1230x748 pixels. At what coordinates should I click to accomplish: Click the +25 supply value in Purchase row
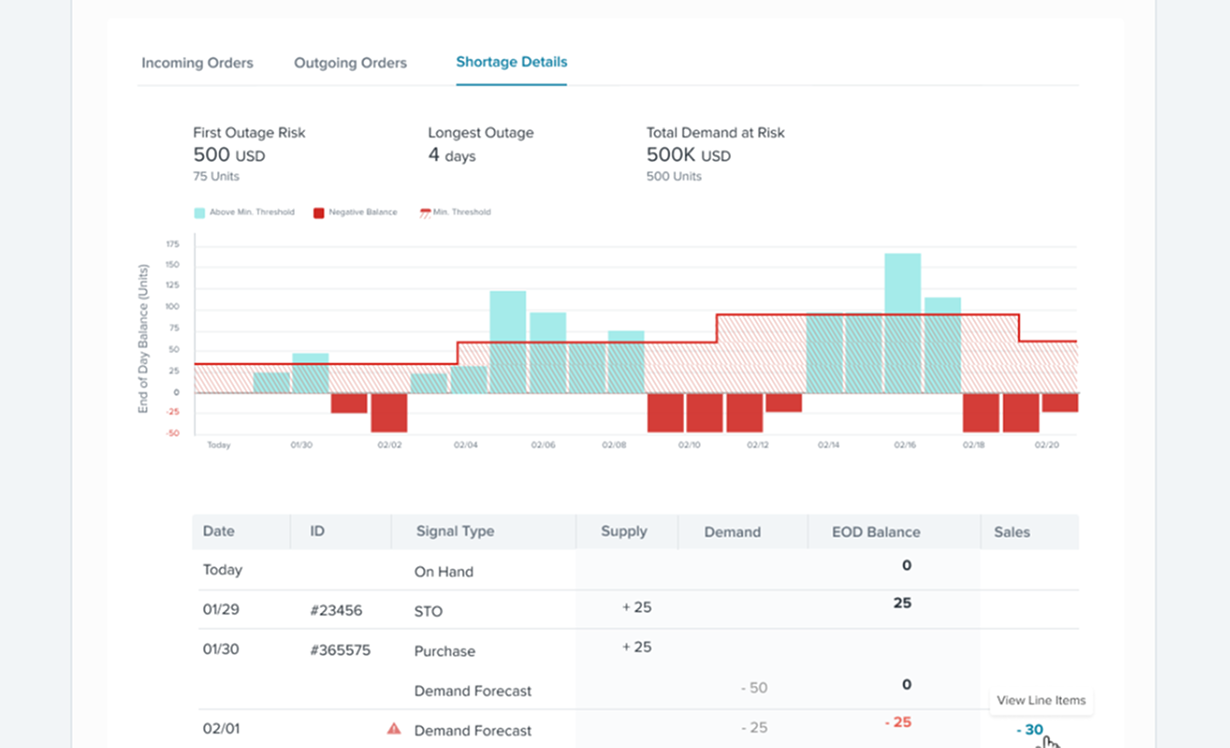(637, 647)
